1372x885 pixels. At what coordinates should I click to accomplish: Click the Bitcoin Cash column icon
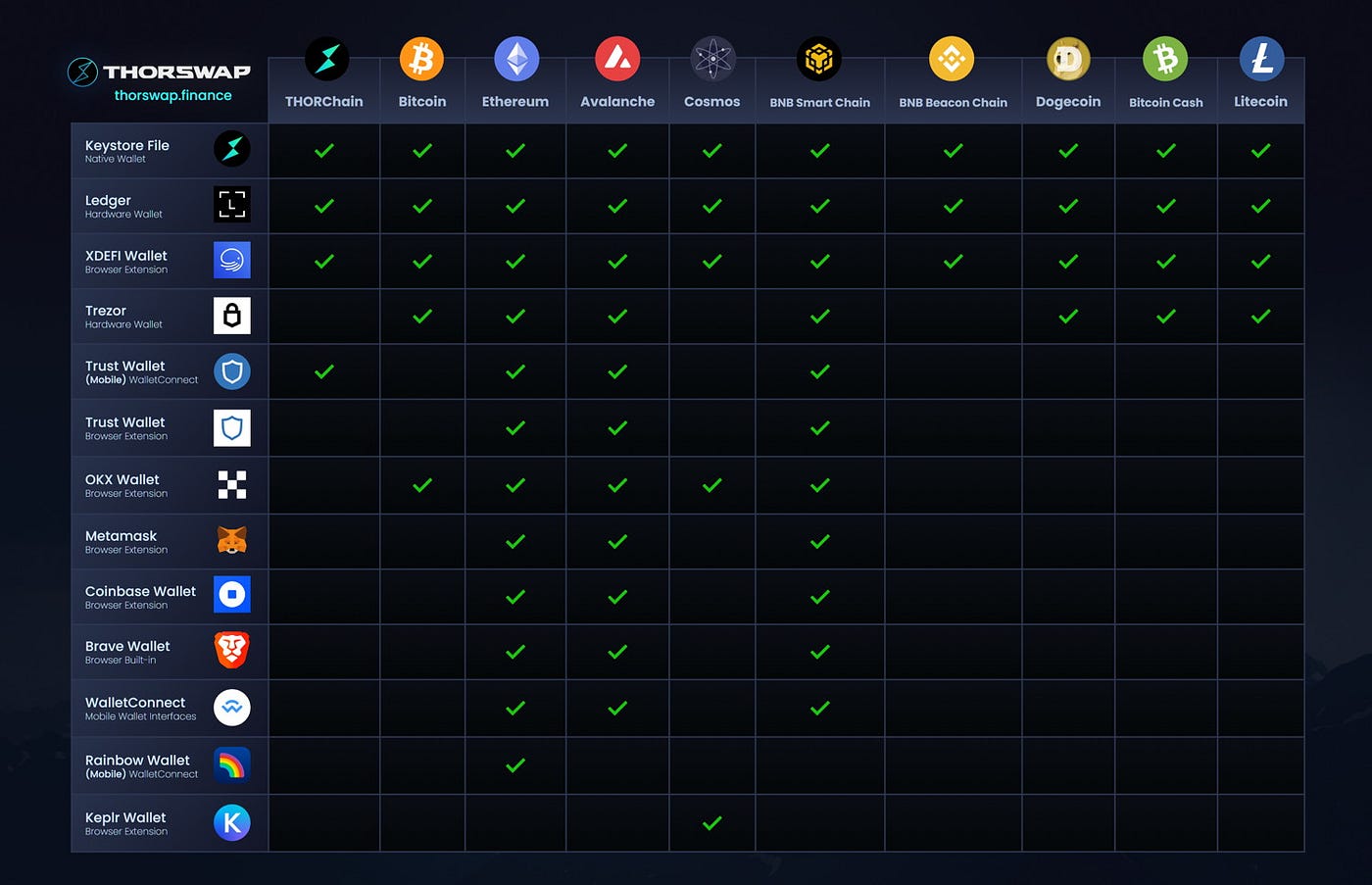point(1165,59)
